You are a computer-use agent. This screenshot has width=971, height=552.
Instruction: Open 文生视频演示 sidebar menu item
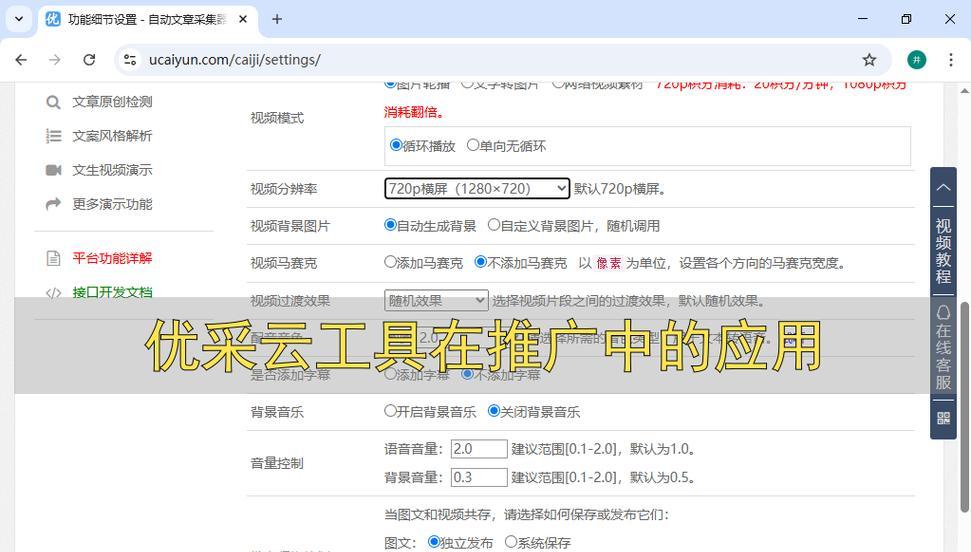pos(112,170)
